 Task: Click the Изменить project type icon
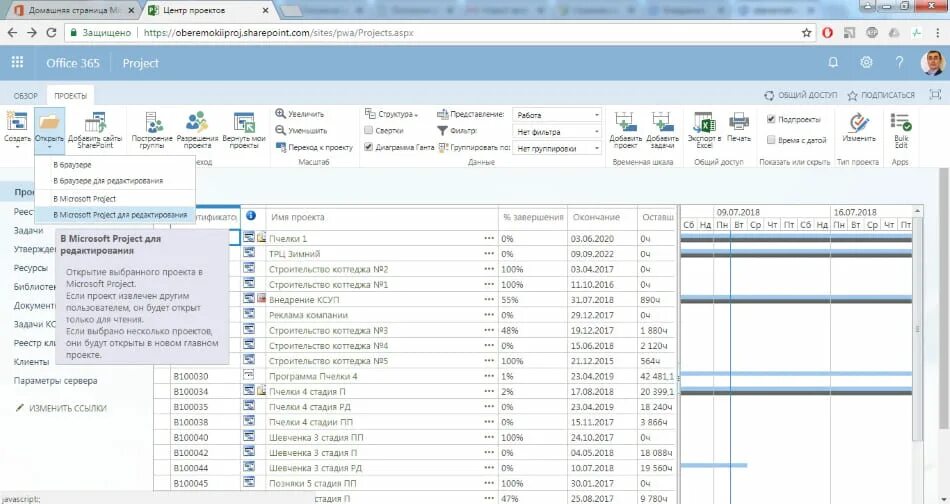point(859,122)
